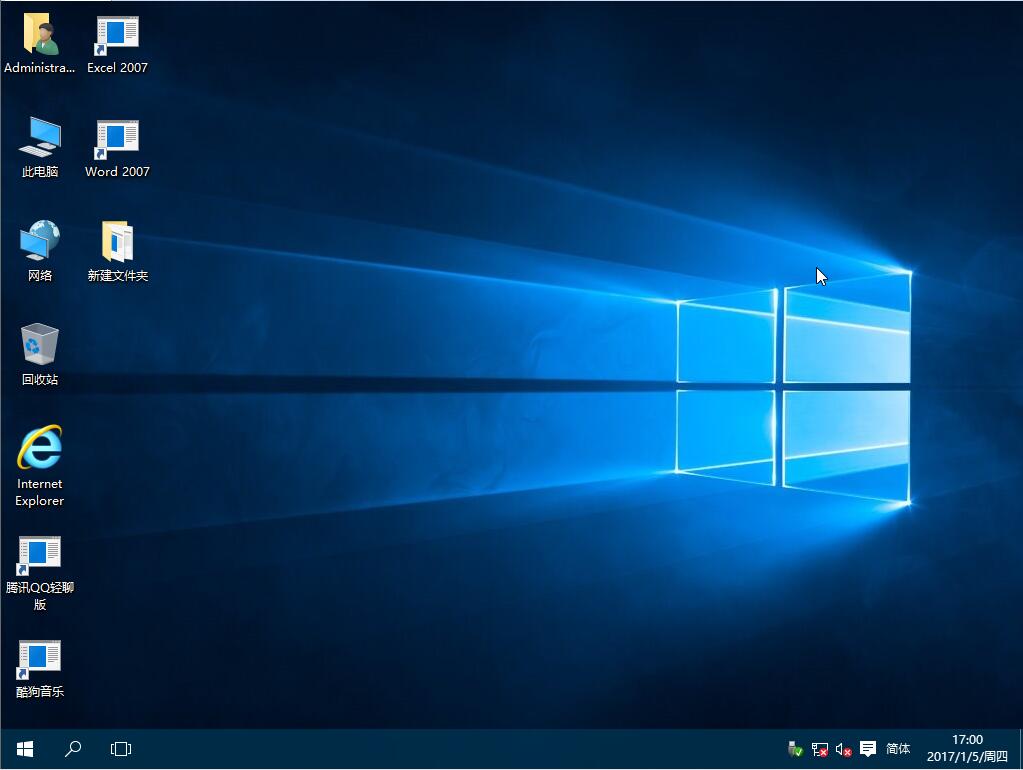Image resolution: width=1023 pixels, height=770 pixels.
Task: Select the 回收站 recycle bin icon
Action: [40, 355]
